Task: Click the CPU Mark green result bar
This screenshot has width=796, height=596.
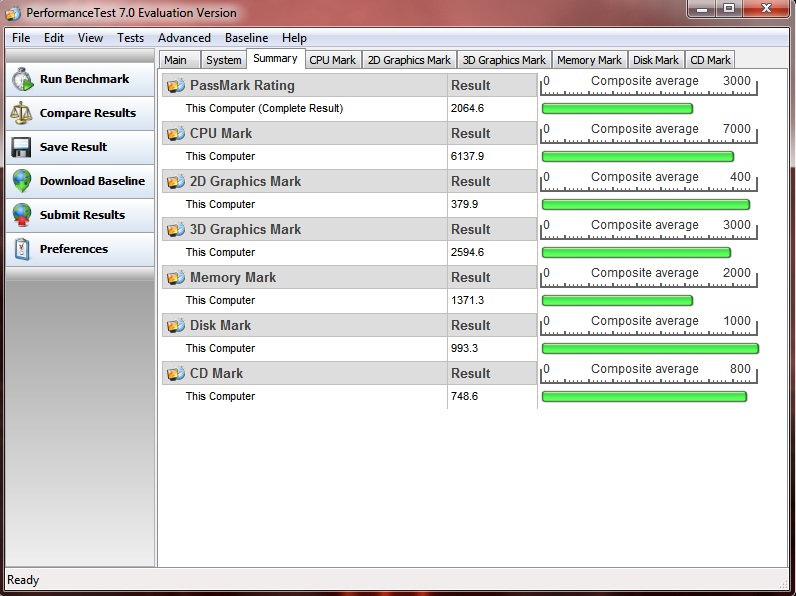Action: pyautogui.click(x=638, y=156)
